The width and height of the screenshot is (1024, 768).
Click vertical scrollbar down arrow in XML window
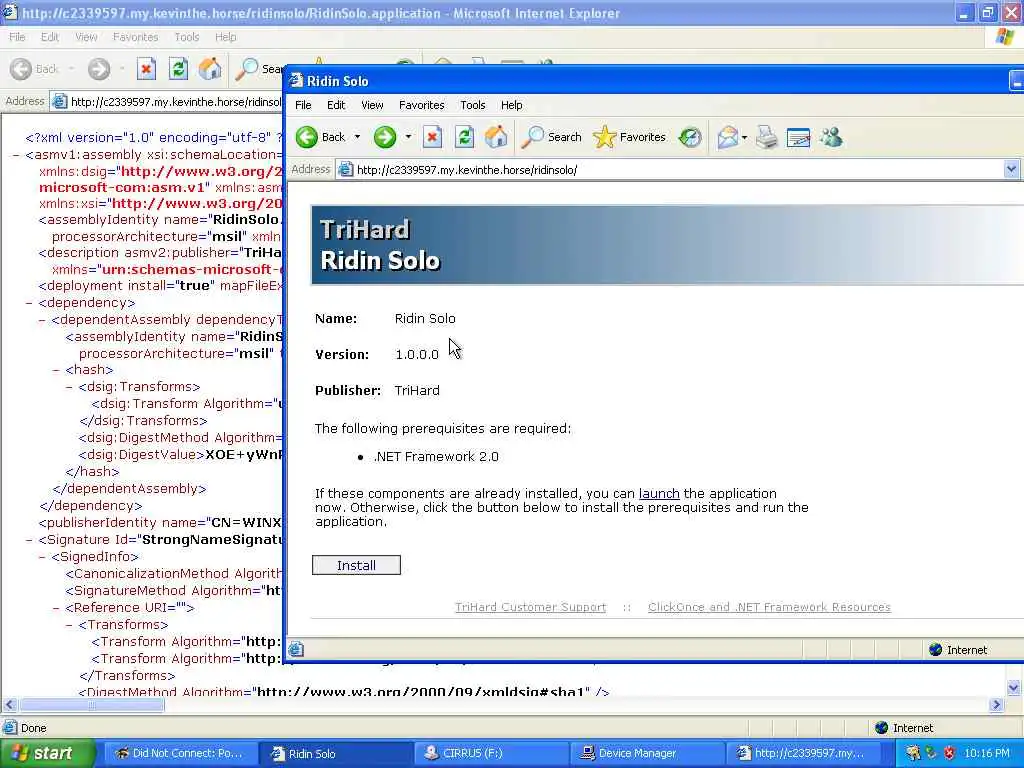[1014, 688]
